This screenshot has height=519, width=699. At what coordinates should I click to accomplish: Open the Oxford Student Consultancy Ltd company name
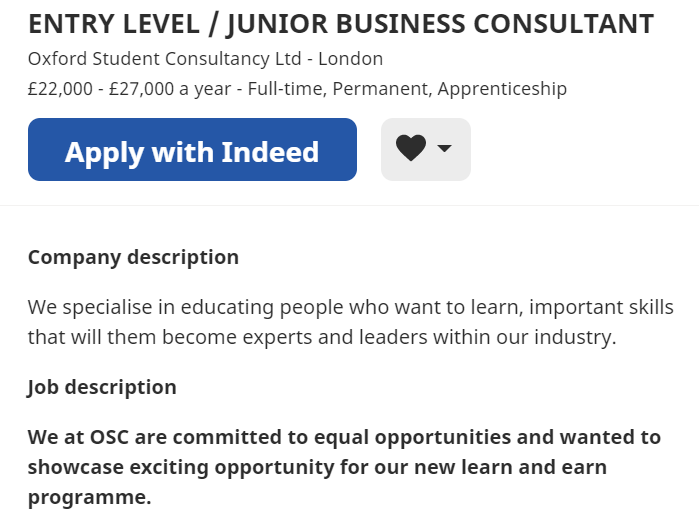point(164,59)
